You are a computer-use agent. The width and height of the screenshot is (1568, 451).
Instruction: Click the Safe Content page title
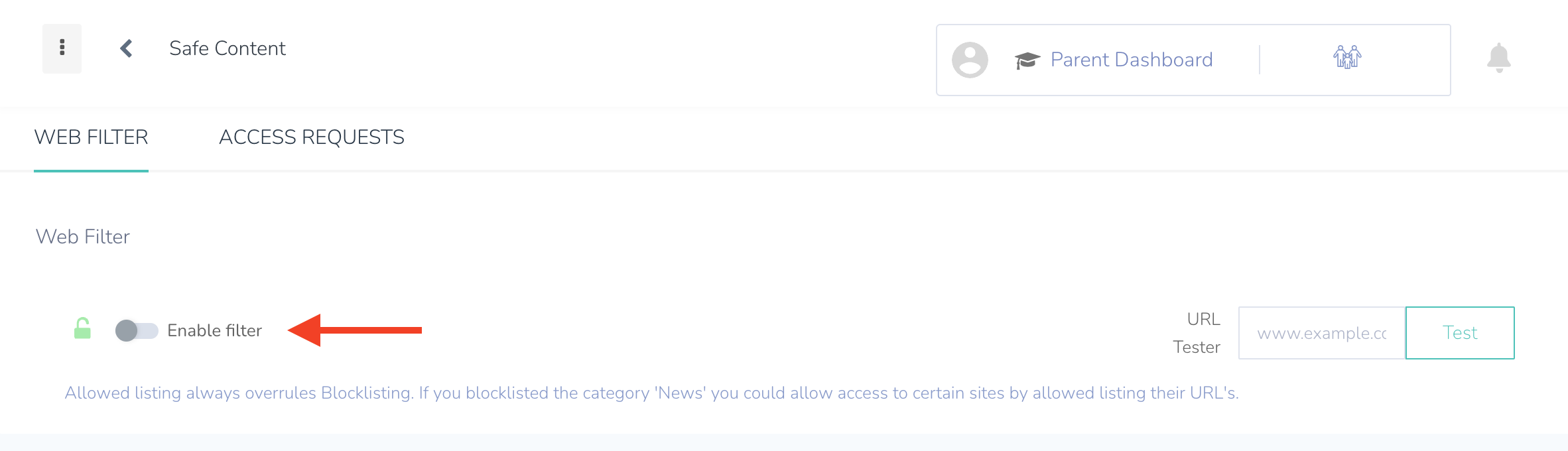pyautogui.click(x=227, y=48)
